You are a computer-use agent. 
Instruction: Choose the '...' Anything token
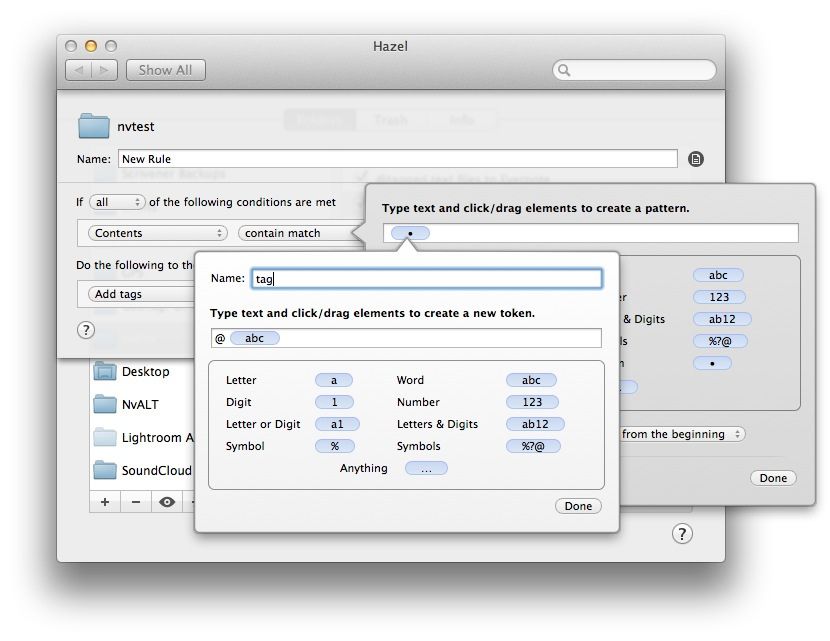point(426,468)
